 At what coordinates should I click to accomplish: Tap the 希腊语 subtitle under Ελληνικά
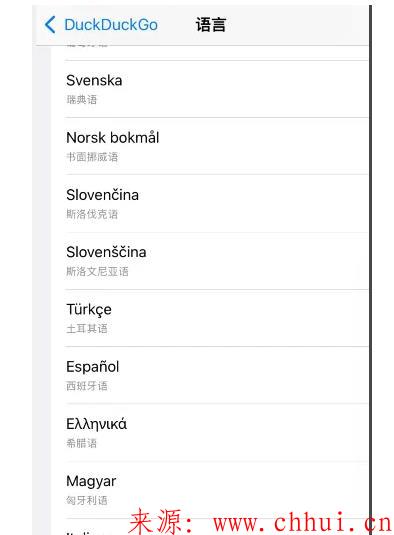click(82, 443)
